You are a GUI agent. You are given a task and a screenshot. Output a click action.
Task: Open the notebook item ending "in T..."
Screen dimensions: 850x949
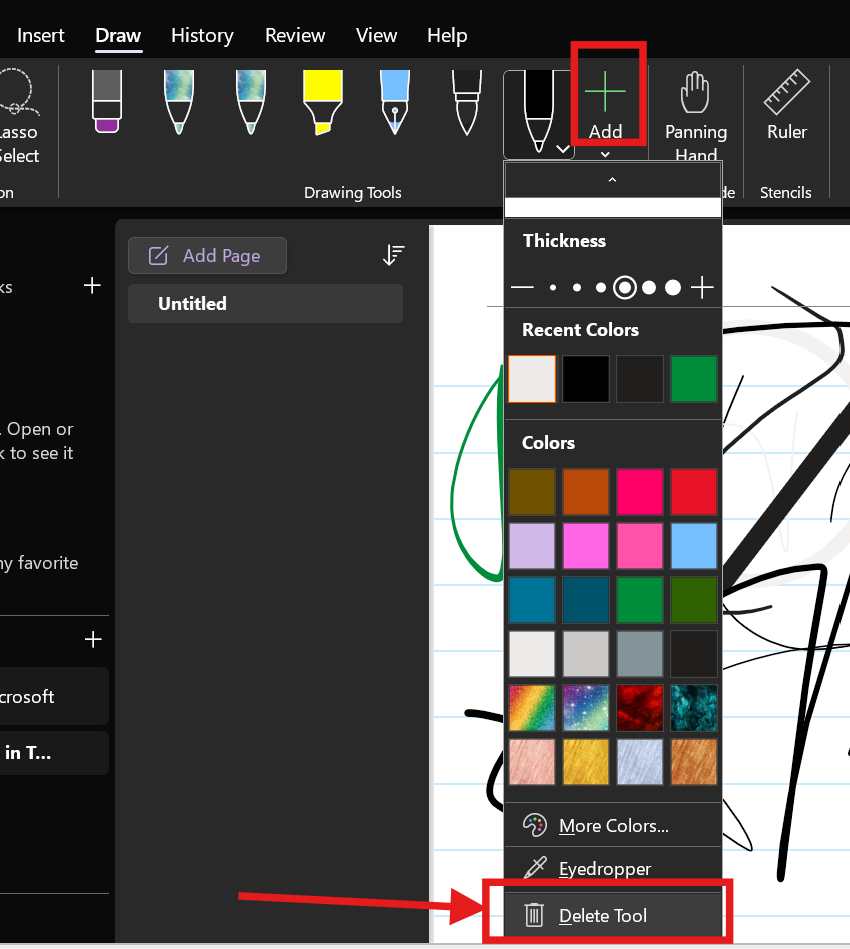coord(54,753)
